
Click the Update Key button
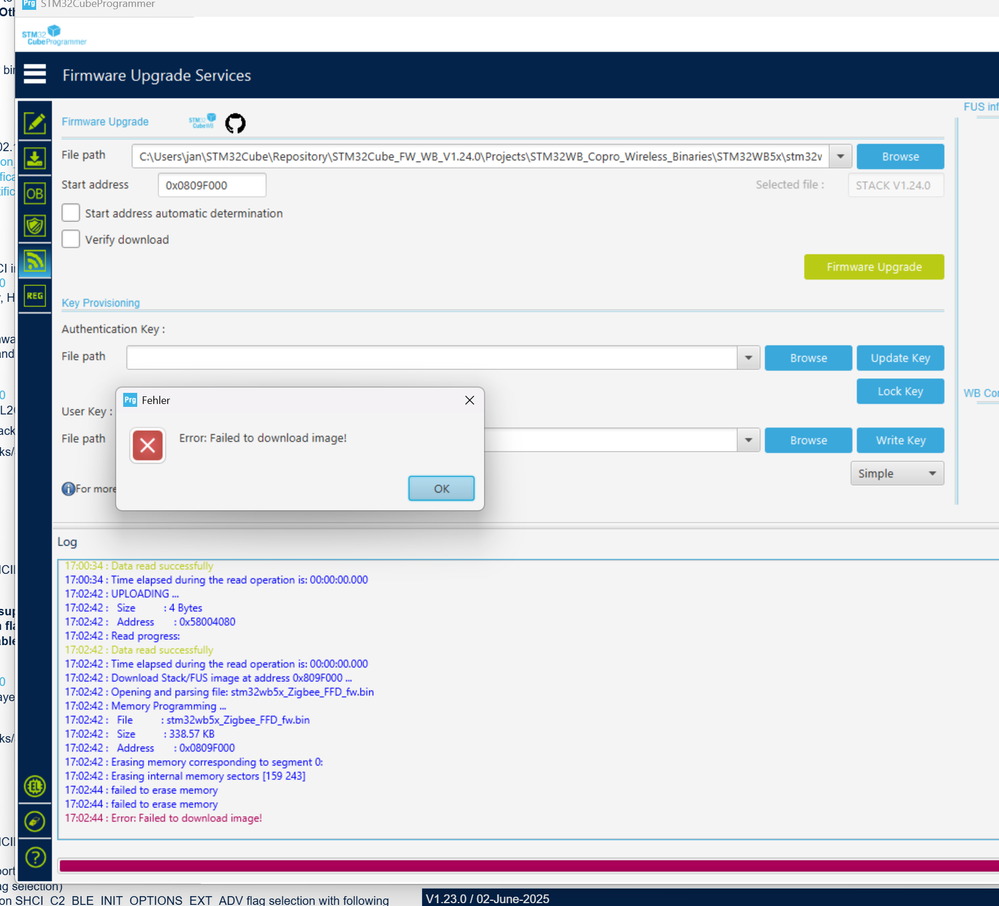900,357
